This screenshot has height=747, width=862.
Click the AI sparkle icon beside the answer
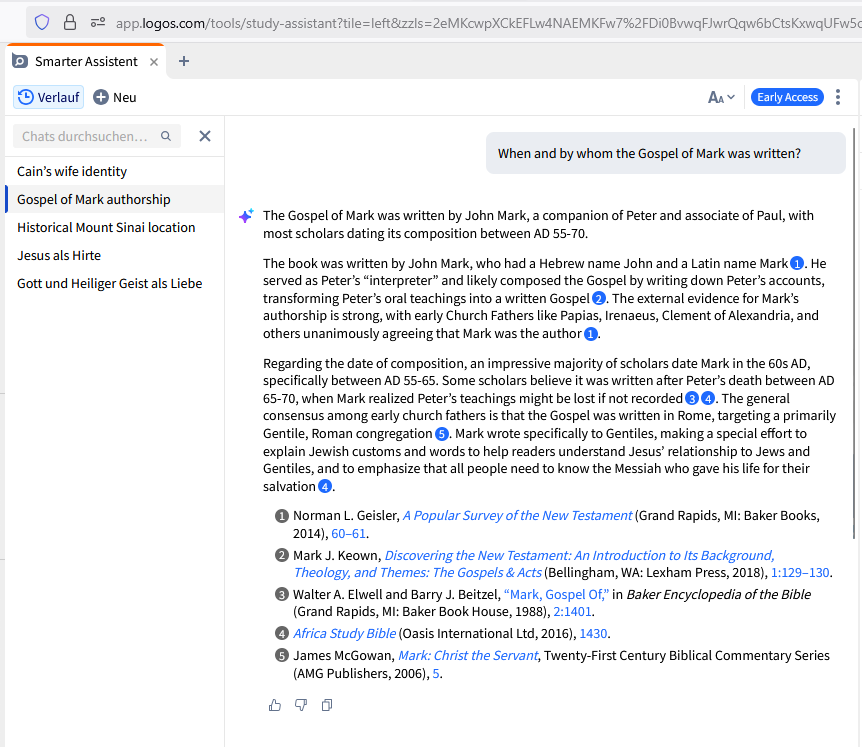(x=246, y=215)
